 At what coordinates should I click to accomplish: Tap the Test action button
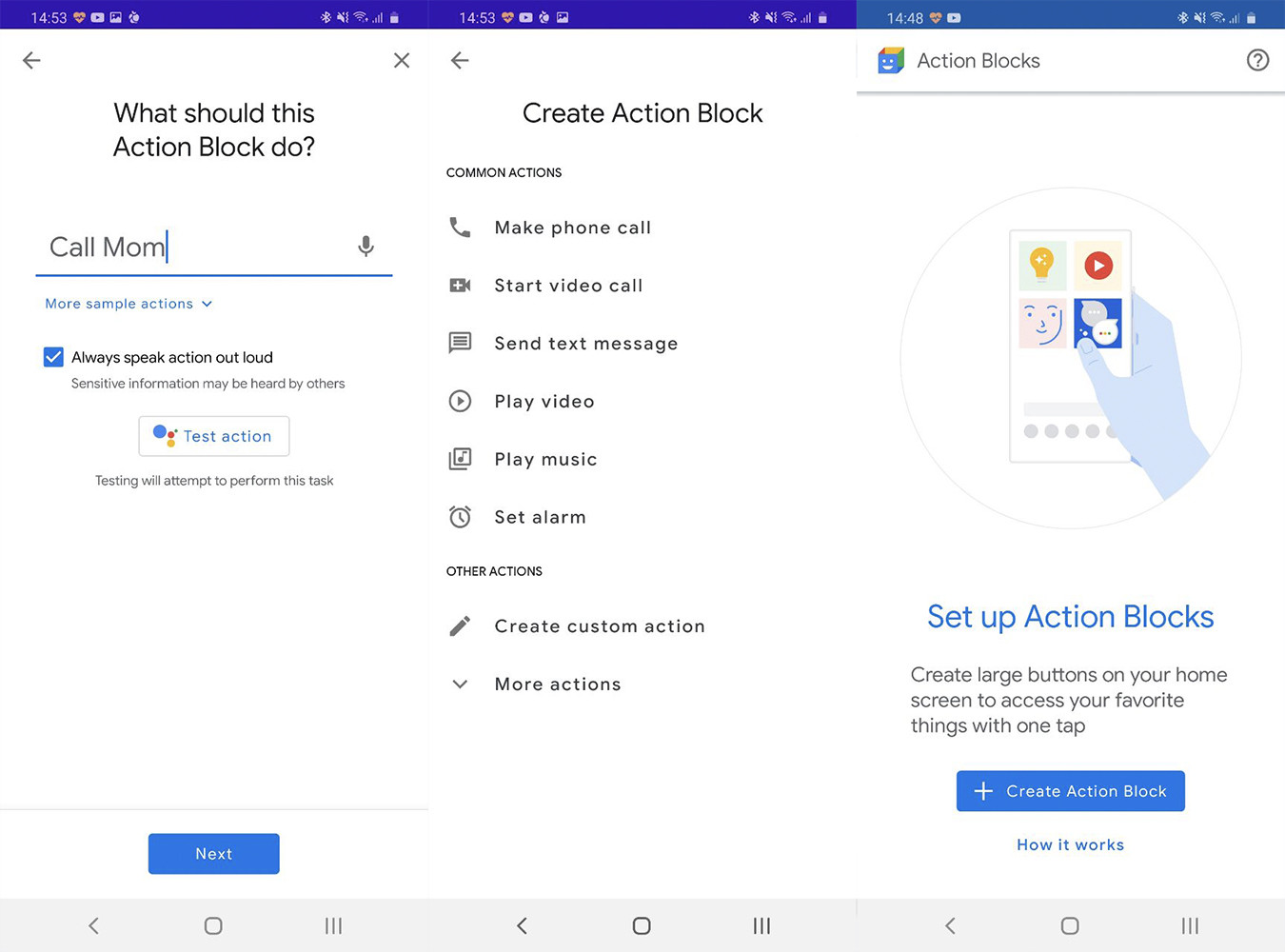[x=213, y=436]
